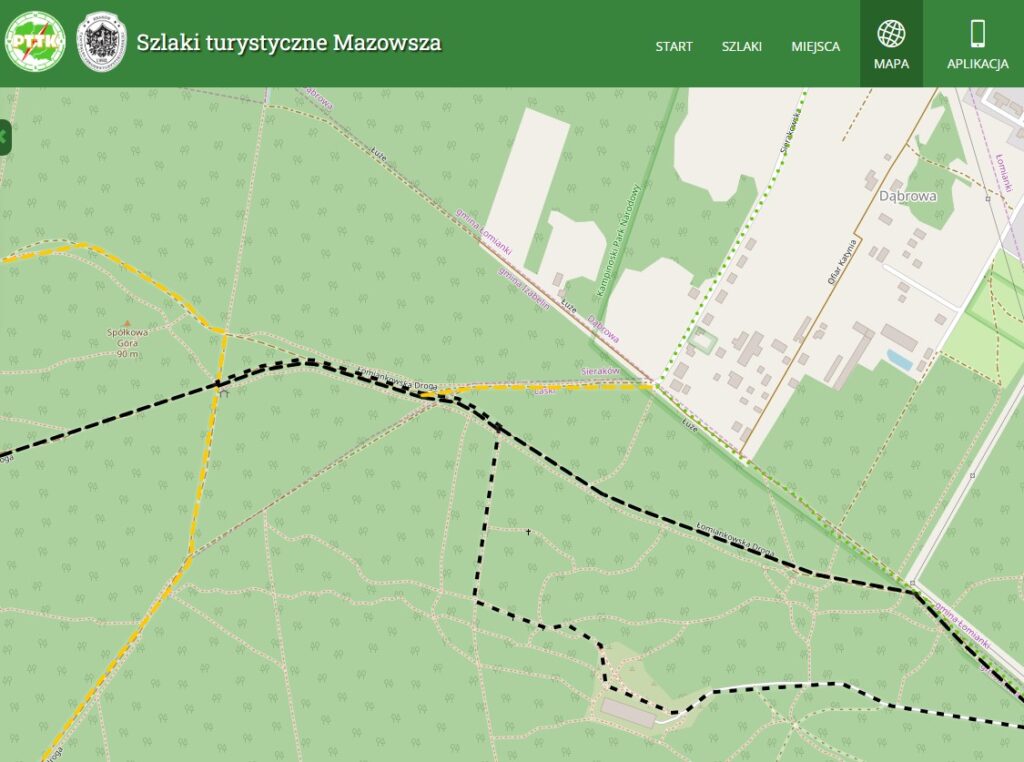This screenshot has width=1024, height=762.
Task: Click the "Spółkowa Góra 90 m" text label
Action: click(x=127, y=344)
